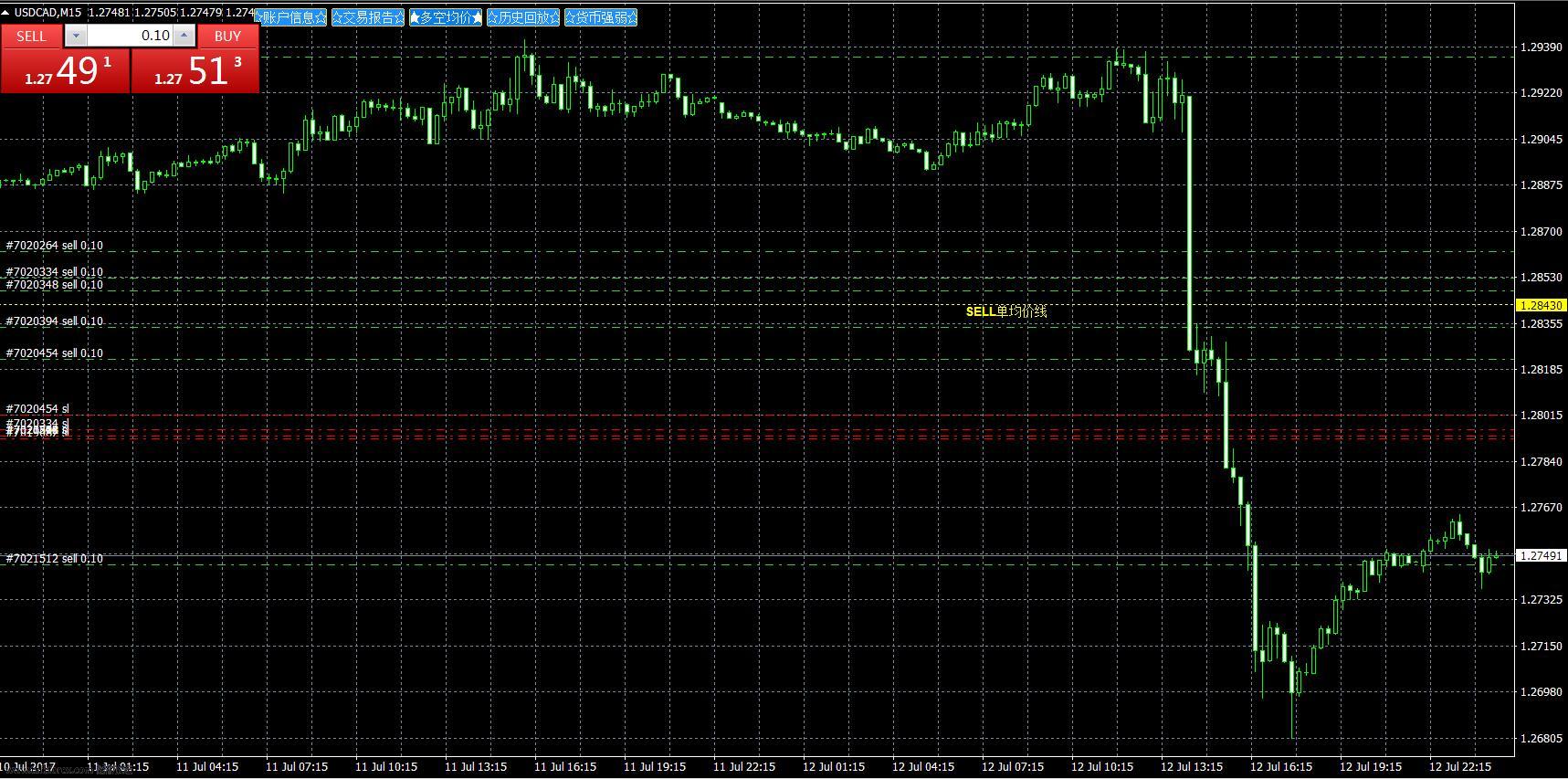Click the 12 Jul 13:15 time label

pos(1192,766)
